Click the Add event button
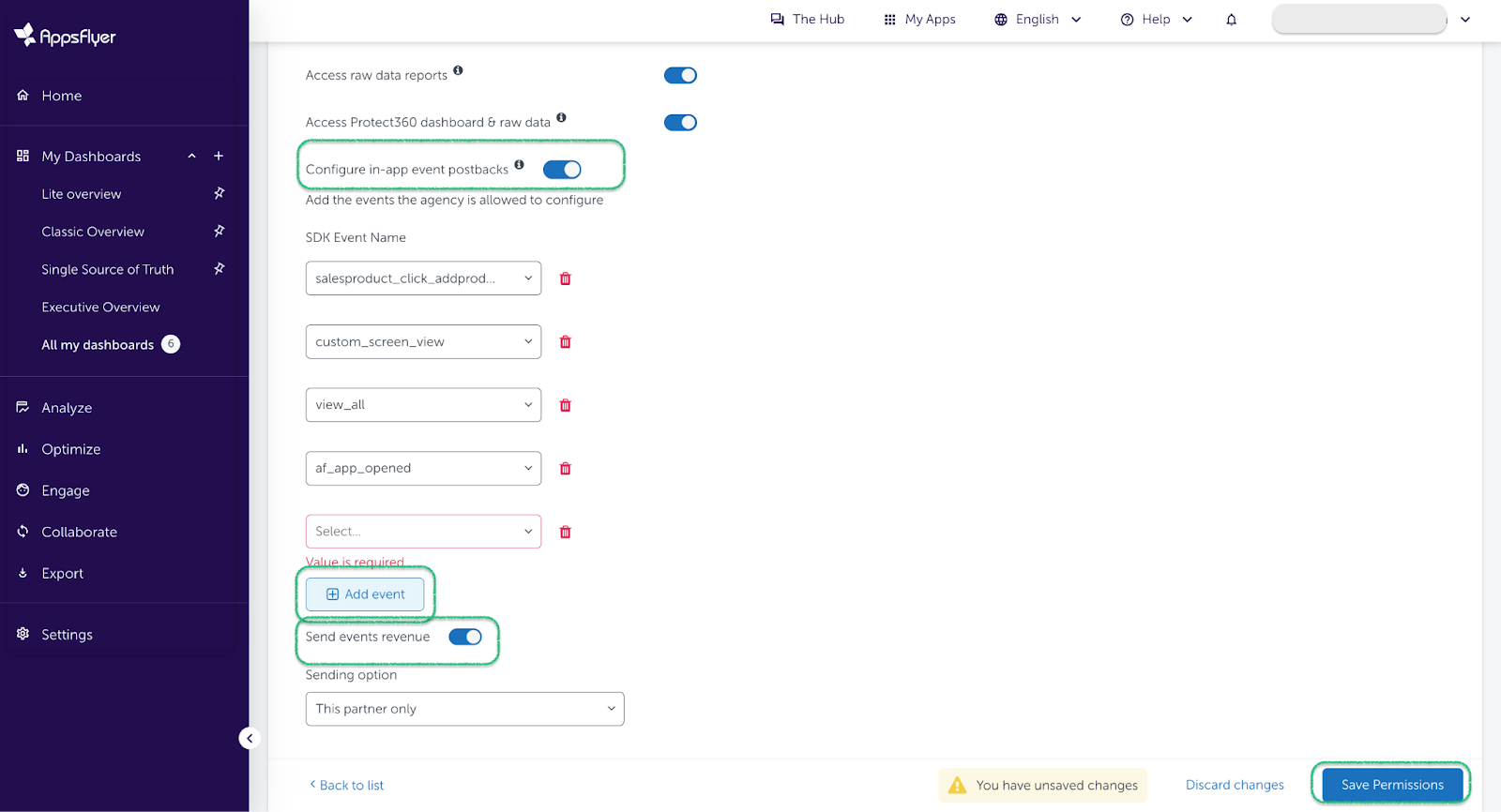1501x812 pixels. pyautogui.click(x=365, y=594)
